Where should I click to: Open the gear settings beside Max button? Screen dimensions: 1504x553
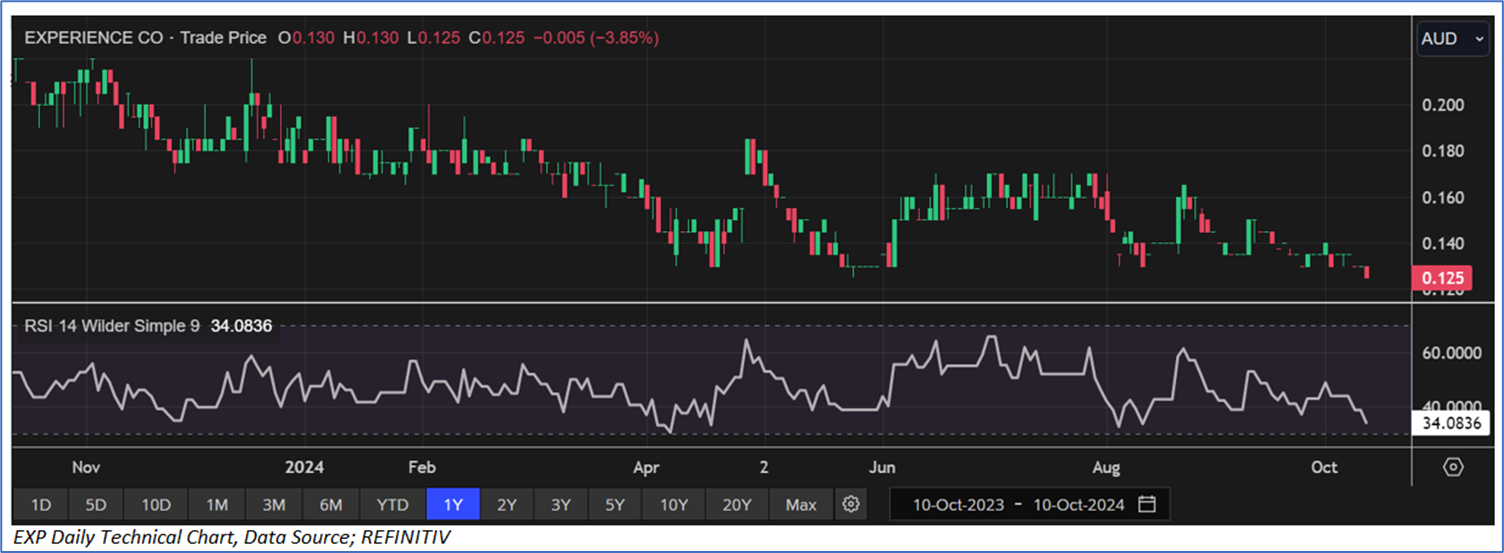point(851,504)
